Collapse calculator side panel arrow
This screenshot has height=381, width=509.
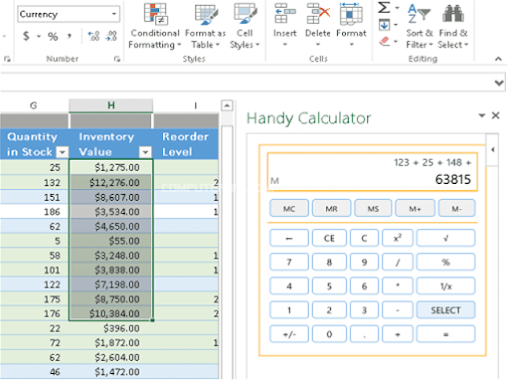click(492, 150)
